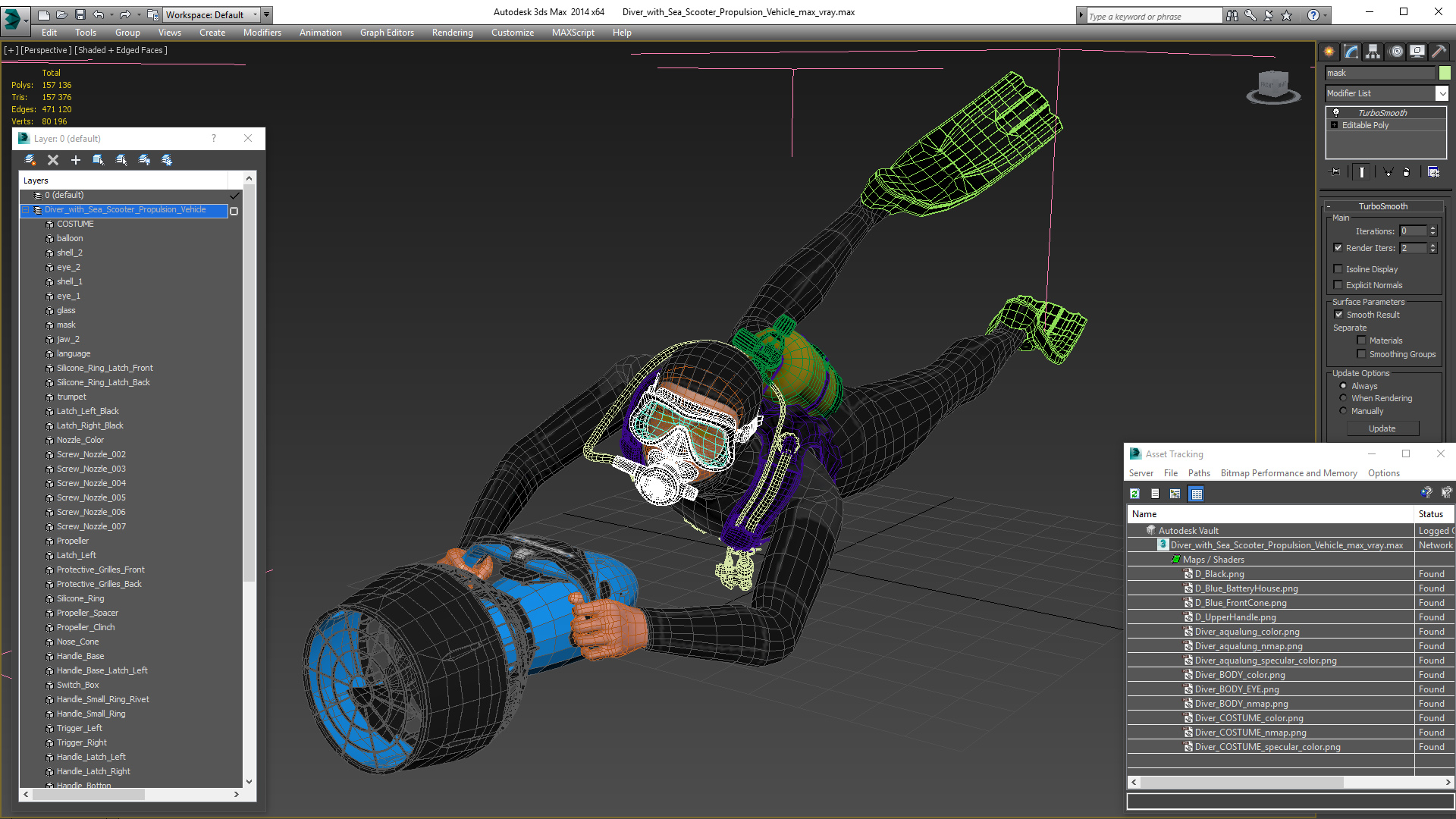Open the Utilities hammer tab
1456x819 pixels.
[x=1439, y=52]
